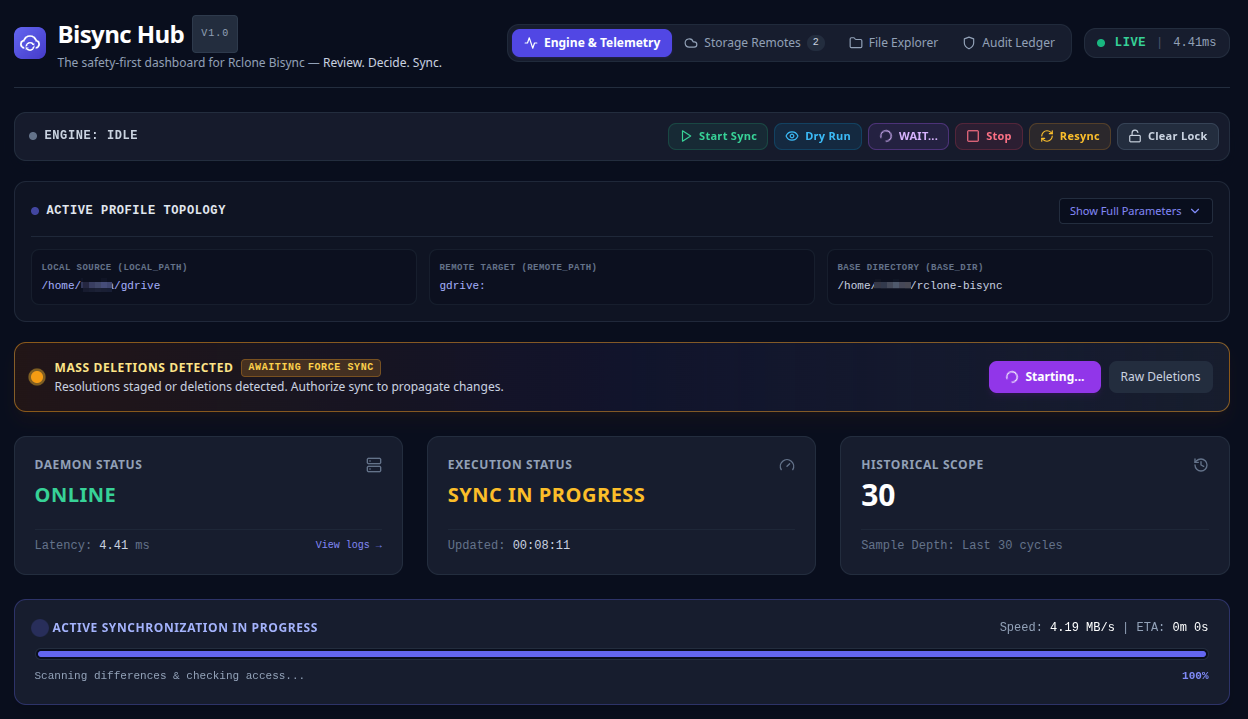The height and width of the screenshot is (719, 1248).
Task: Open the Raw Deletions view
Action: click(1160, 377)
